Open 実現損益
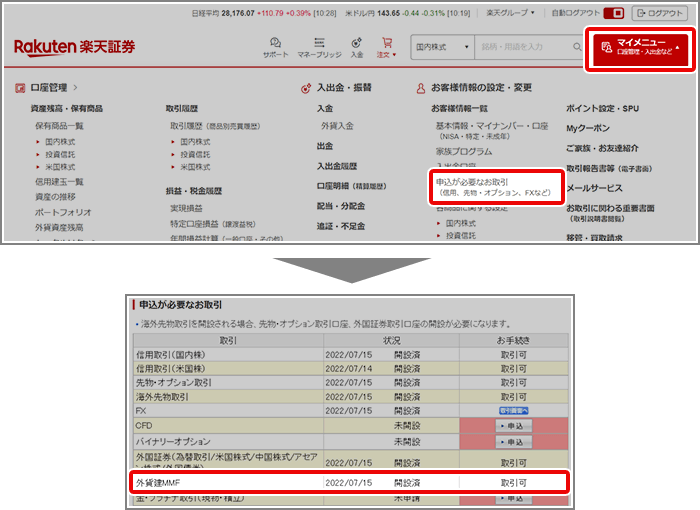This screenshot has height=510, width=700. click(186, 208)
